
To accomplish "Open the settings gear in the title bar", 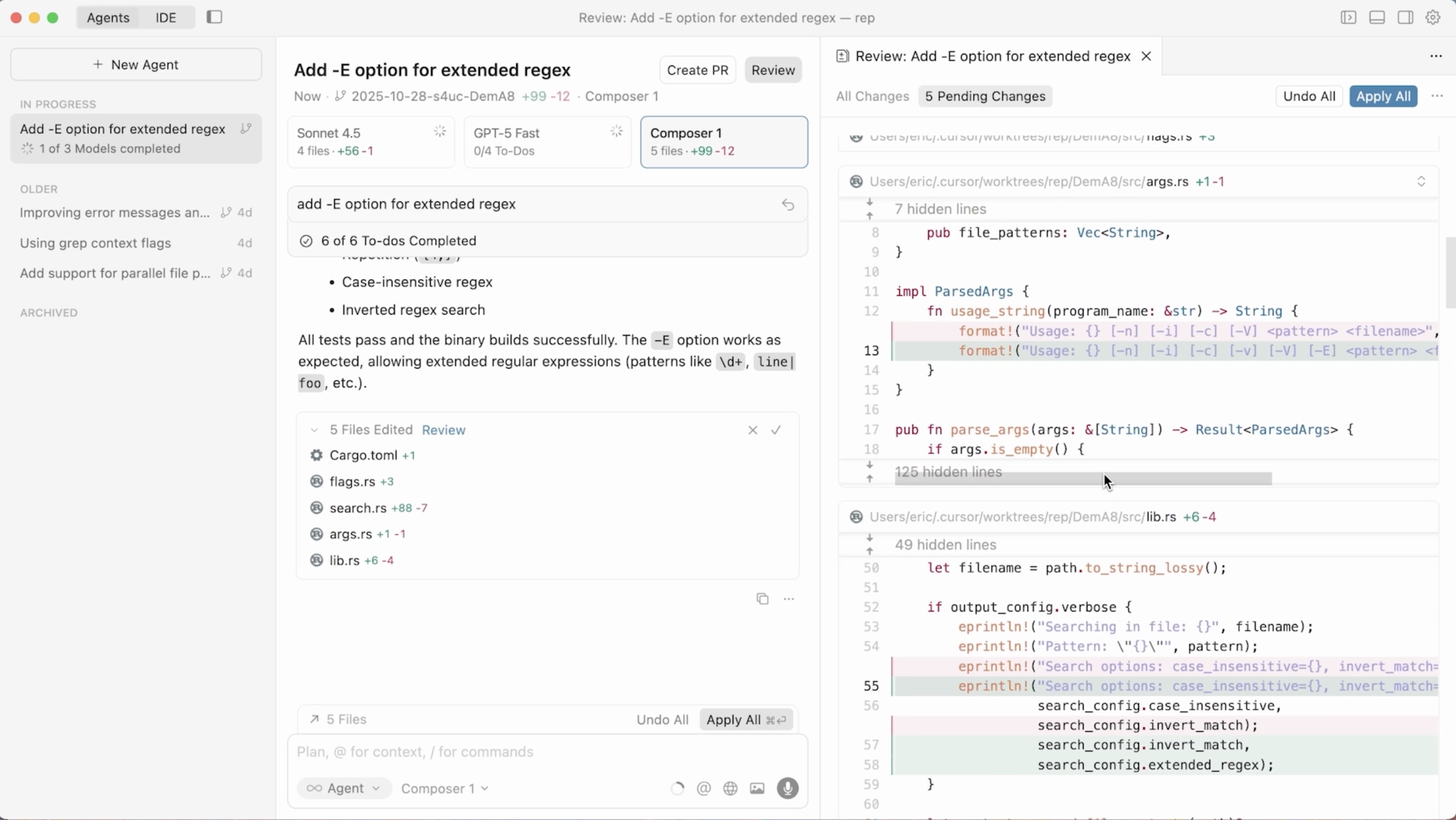I will tap(1433, 18).
